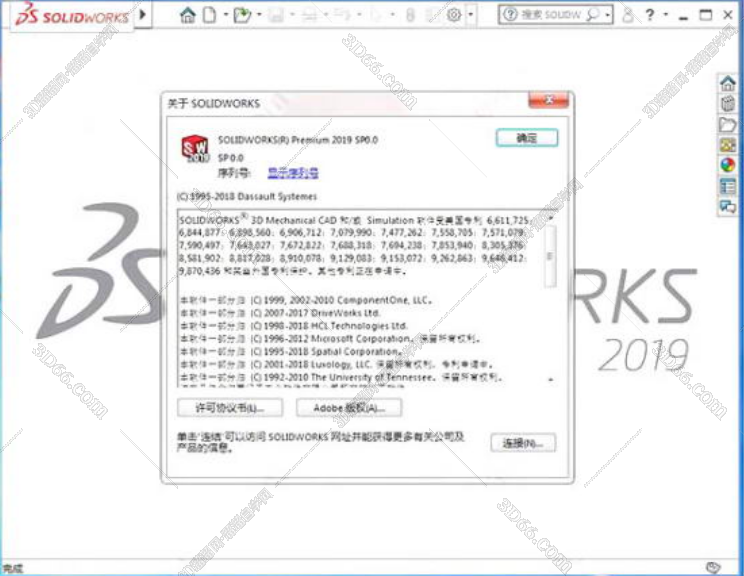Viewport: 744px width, 576px height.
Task: Expand dropdown arrow next to Options gear
Action: [x=471, y=15]
